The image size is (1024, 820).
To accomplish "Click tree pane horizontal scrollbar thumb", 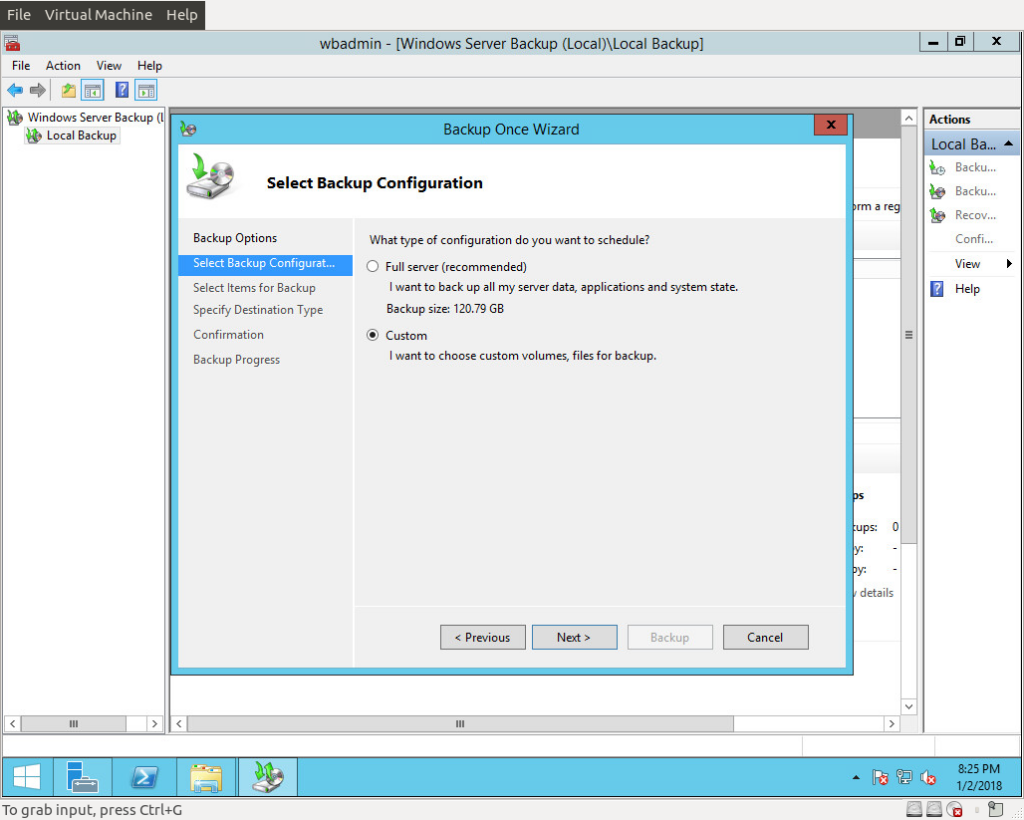I will [x=73, y=723].
